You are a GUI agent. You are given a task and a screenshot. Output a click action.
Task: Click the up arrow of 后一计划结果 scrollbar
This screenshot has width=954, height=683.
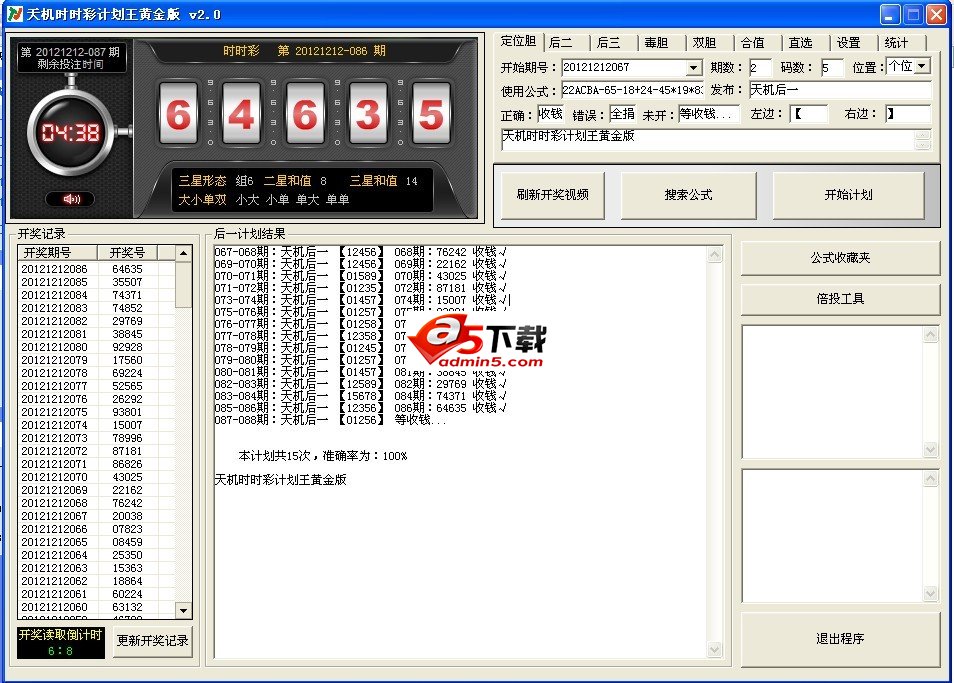[x=714, y=255]
